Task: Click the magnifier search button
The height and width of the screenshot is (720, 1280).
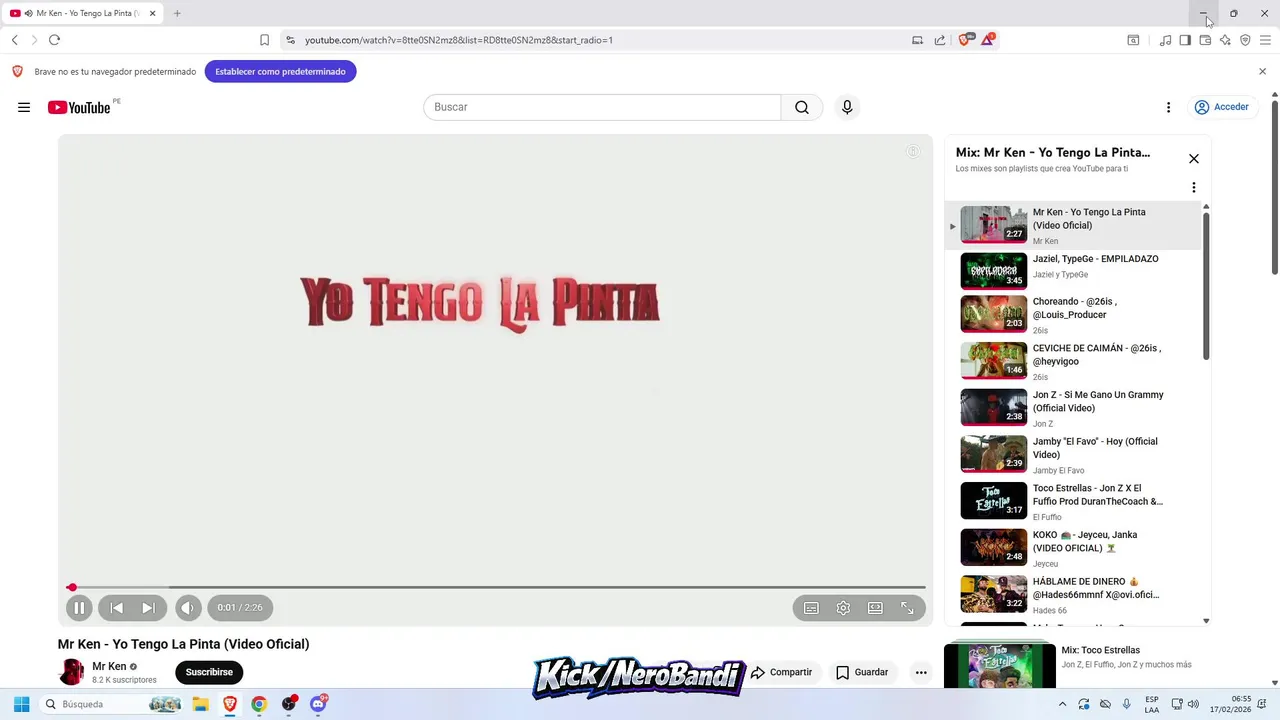Action: click(x=802, y=107)
